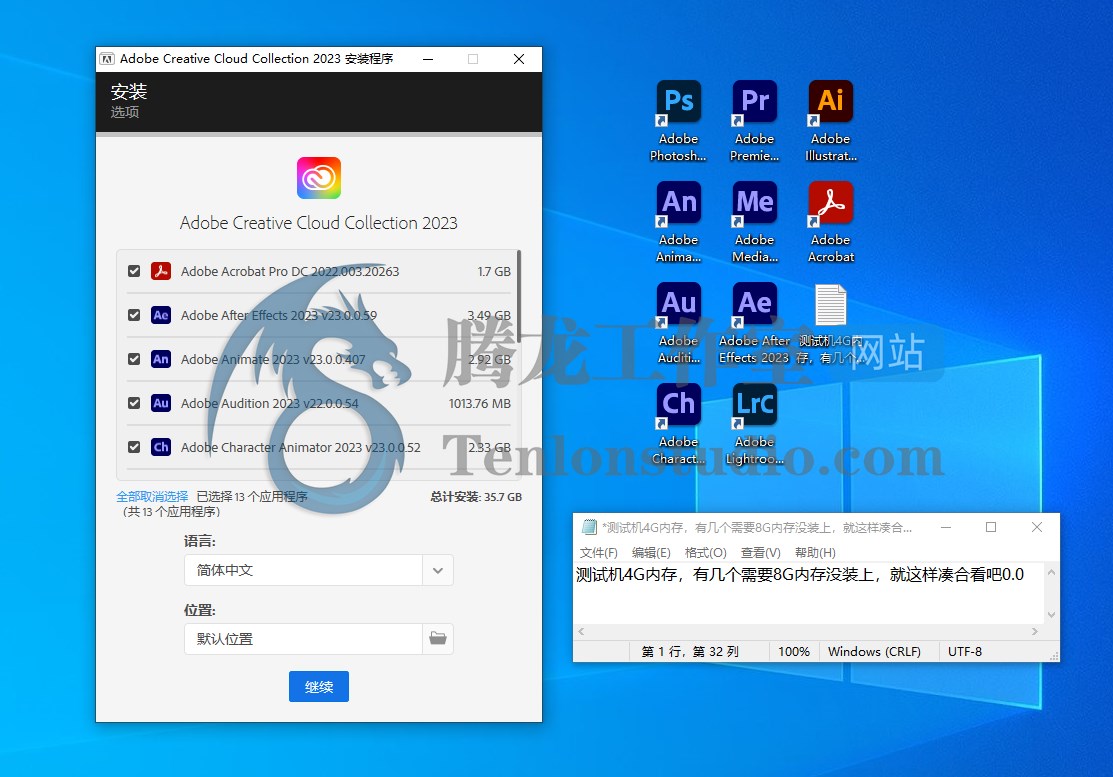This screenshot has height=777, width=1113.
Task: Uncheck Adobe After Effects 2023 checkbox
Action: [x=134, y=315]
